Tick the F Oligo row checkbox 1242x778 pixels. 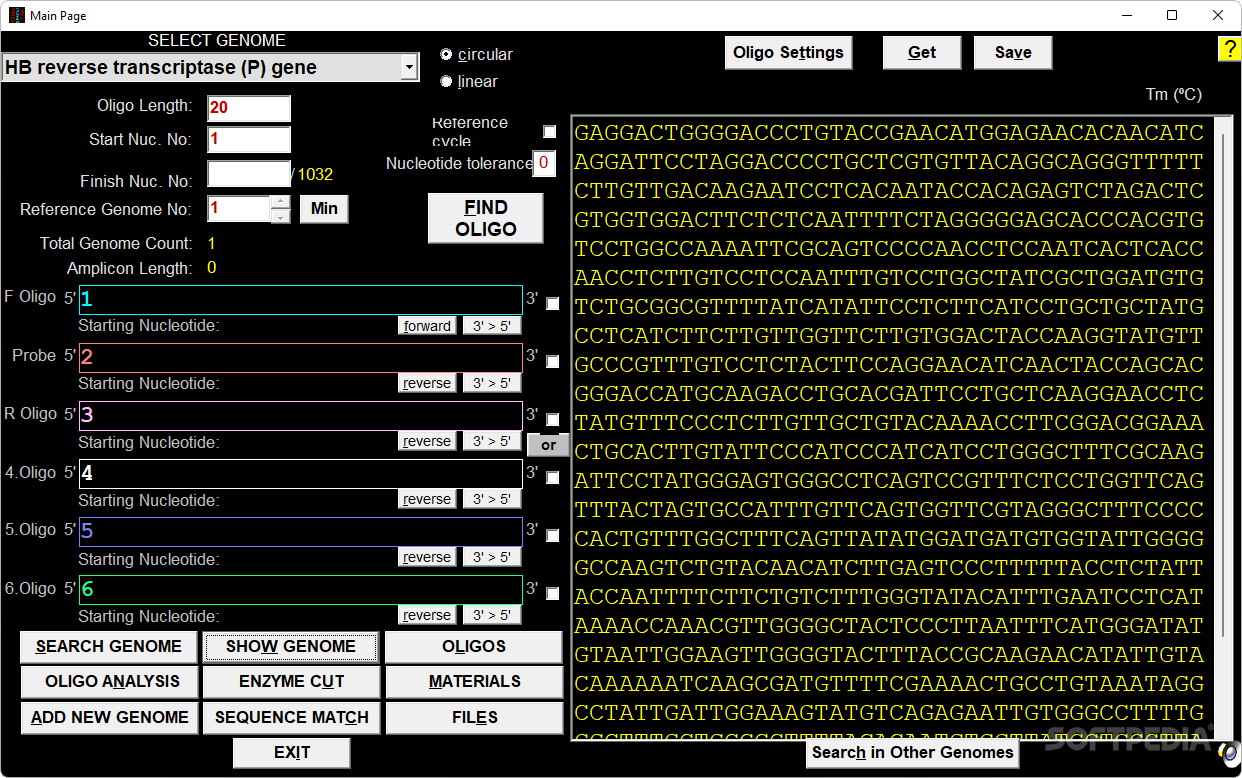pos(553,303)
